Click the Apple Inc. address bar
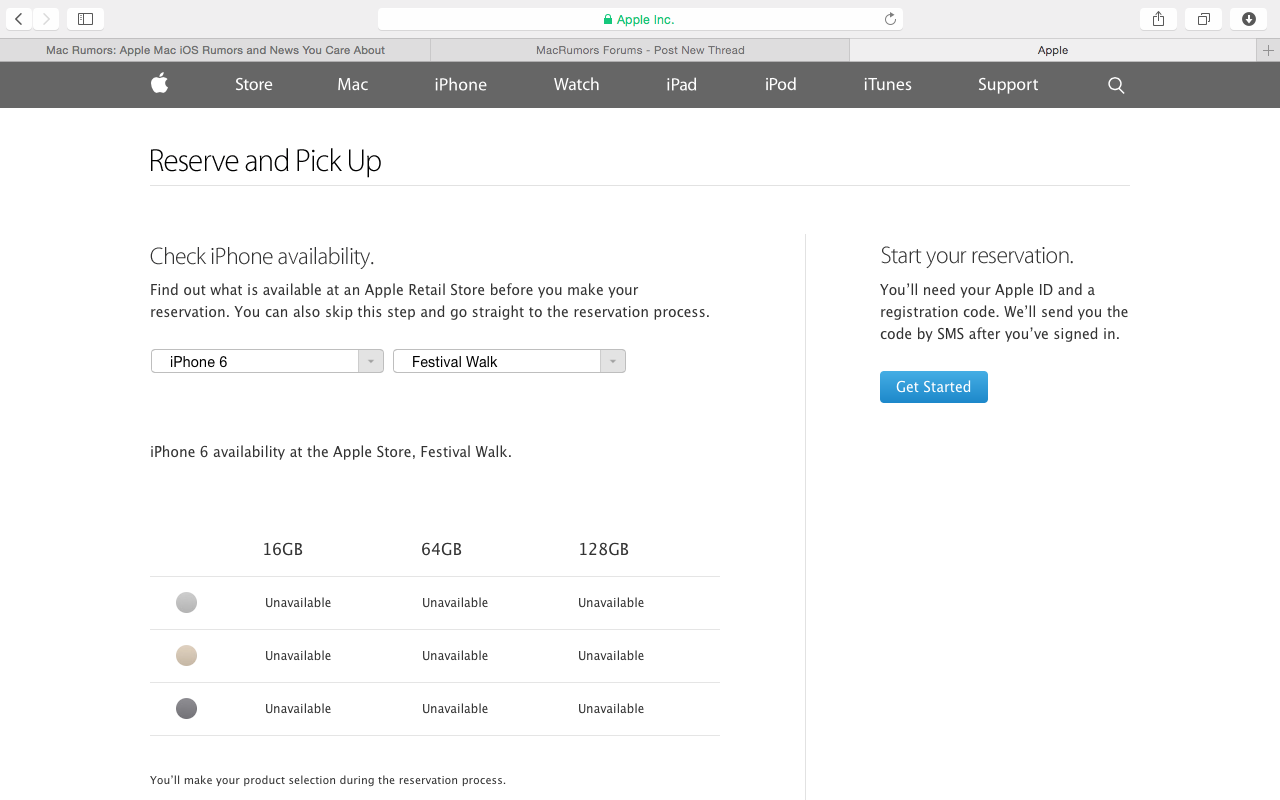 pyautogui.click(x=640, y=19)
